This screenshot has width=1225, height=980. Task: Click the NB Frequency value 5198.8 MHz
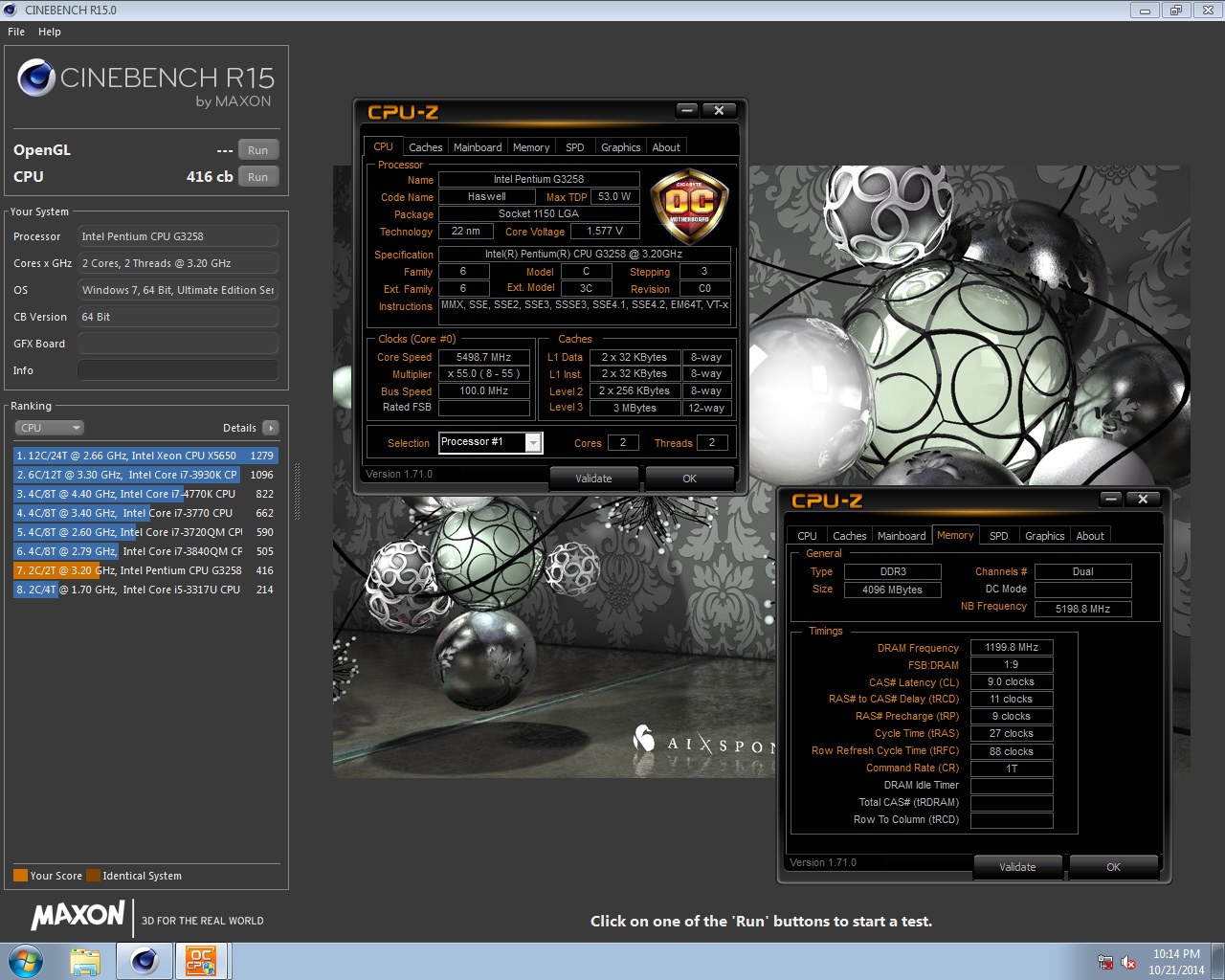[1083, 609]
